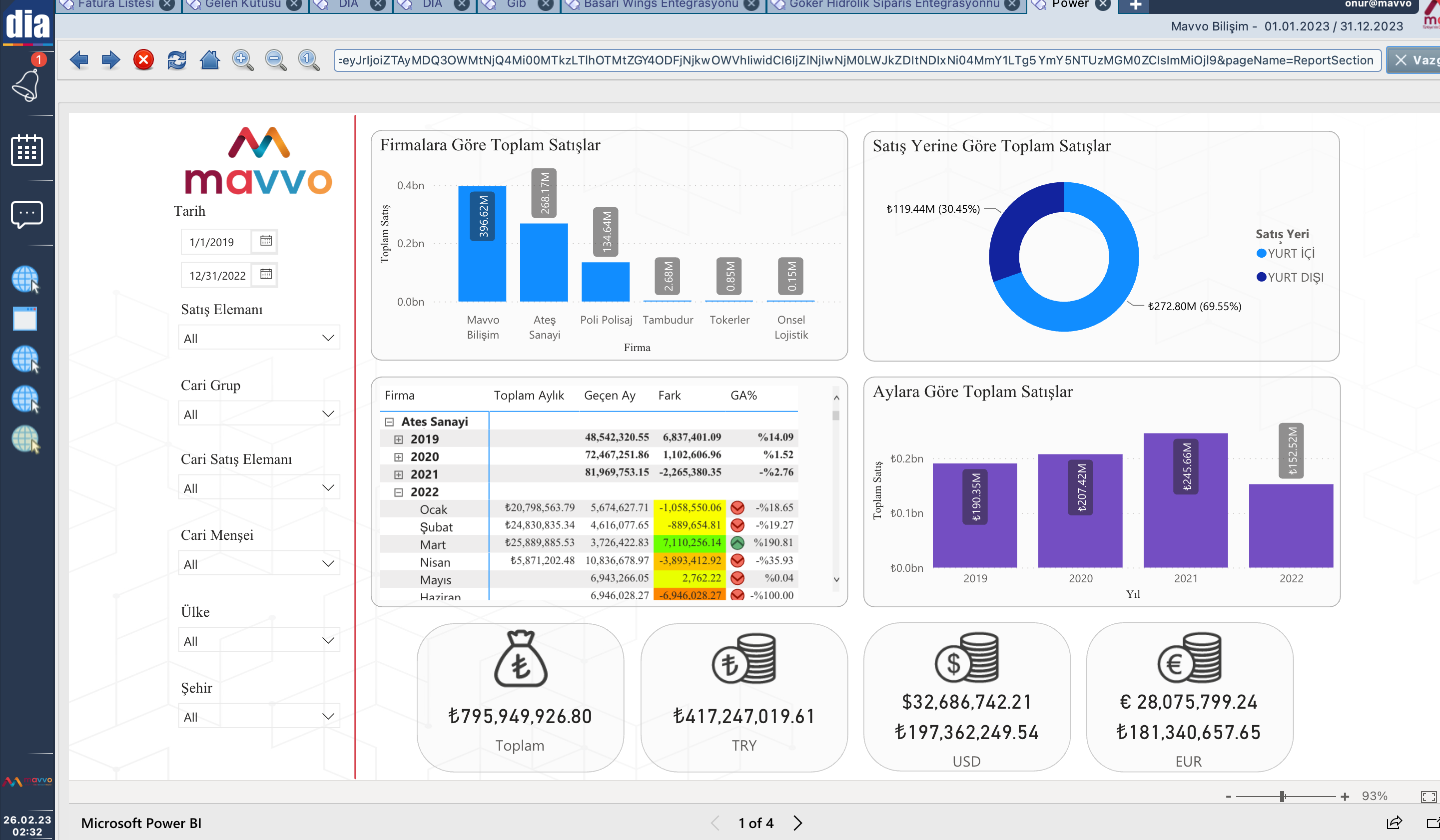Expand the 2020 row

(398, 457)
